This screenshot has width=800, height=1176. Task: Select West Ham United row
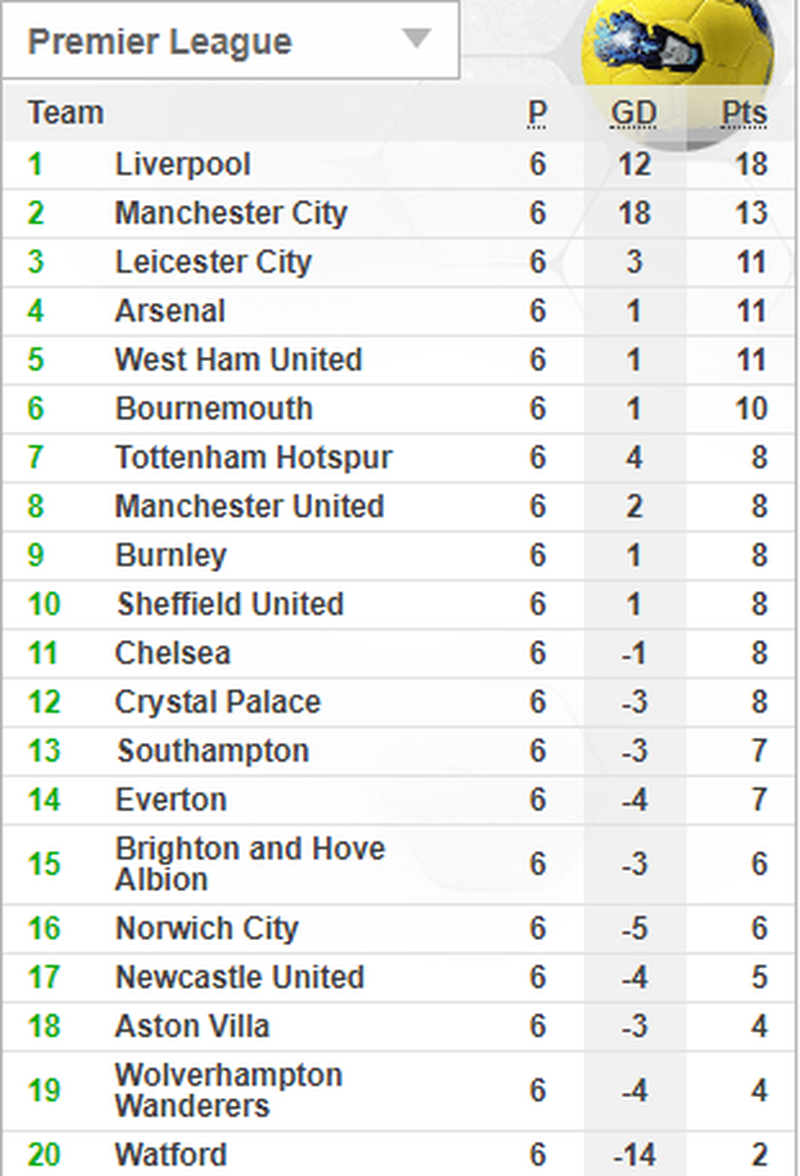(x=238, y=360)
